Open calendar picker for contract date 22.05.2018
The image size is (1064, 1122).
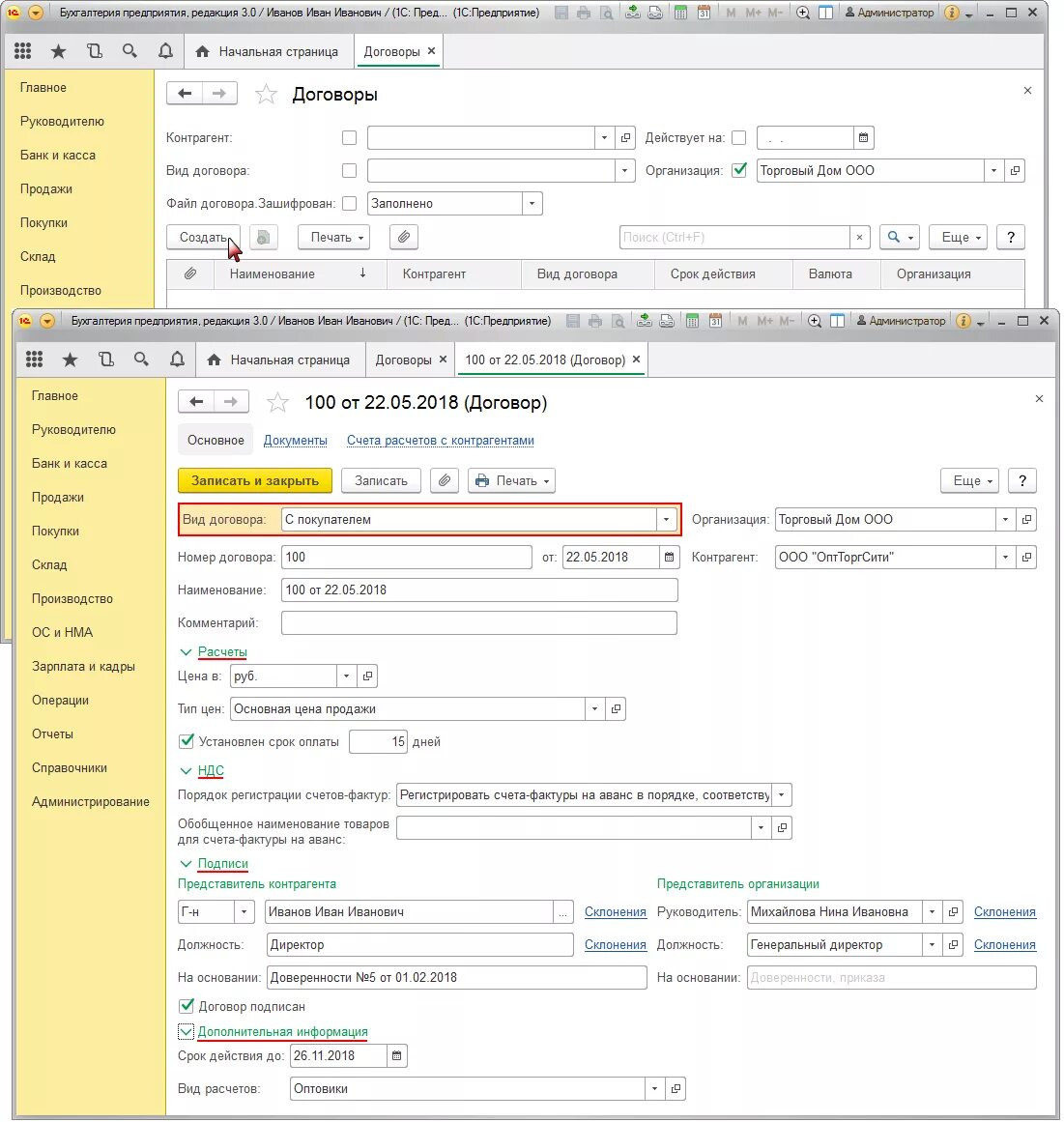click(669, 557)
